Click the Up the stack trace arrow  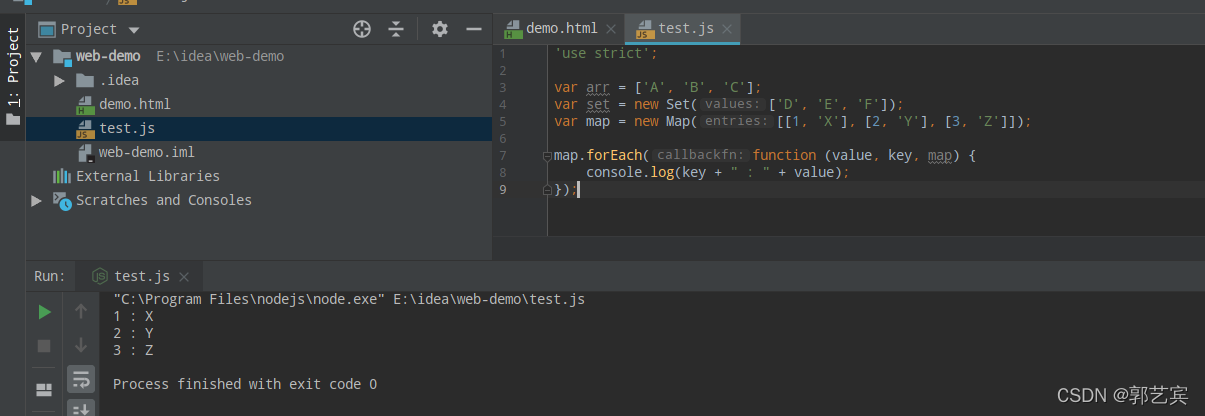(81, 312)
